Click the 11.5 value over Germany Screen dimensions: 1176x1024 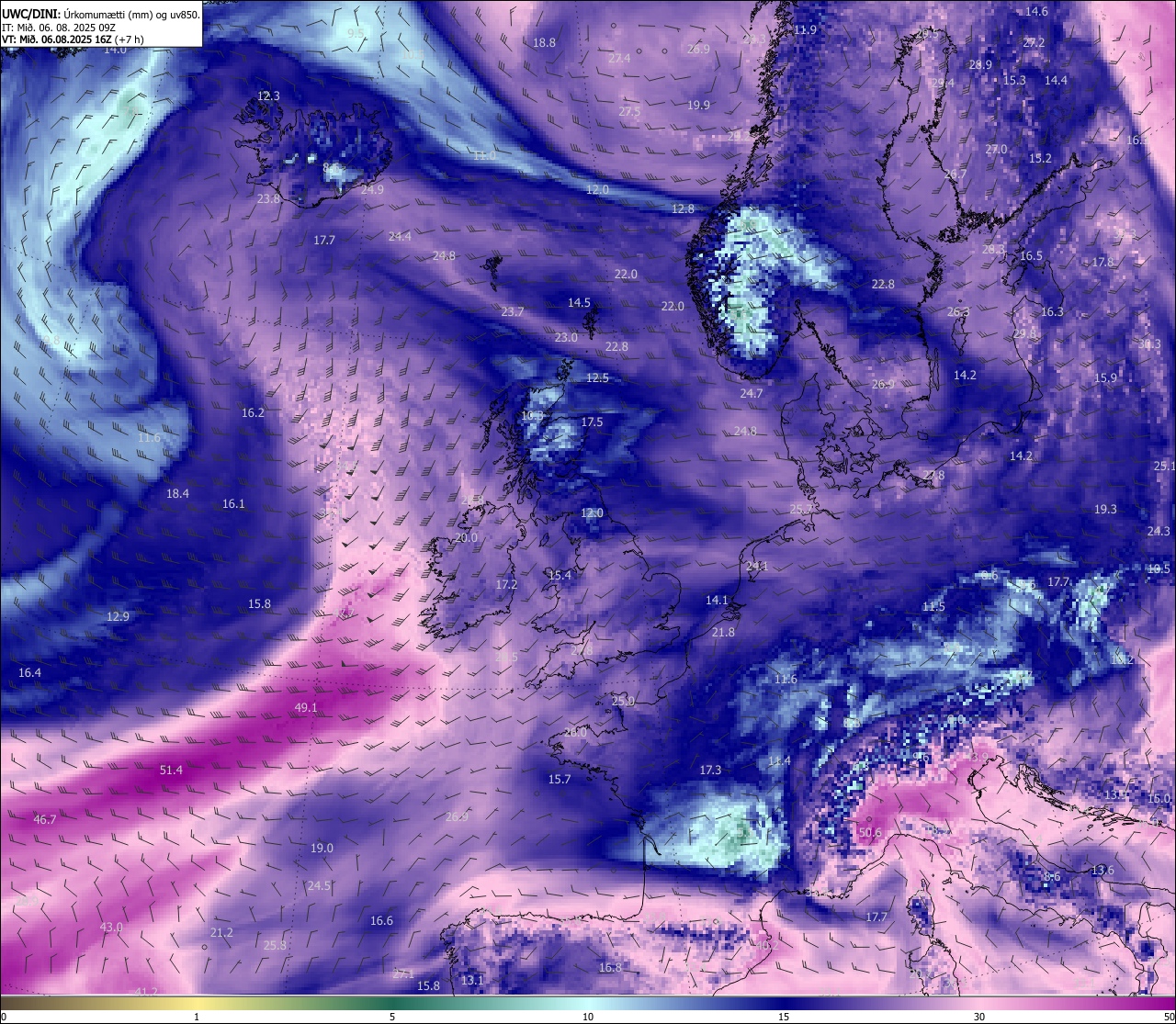click(933, 606)
